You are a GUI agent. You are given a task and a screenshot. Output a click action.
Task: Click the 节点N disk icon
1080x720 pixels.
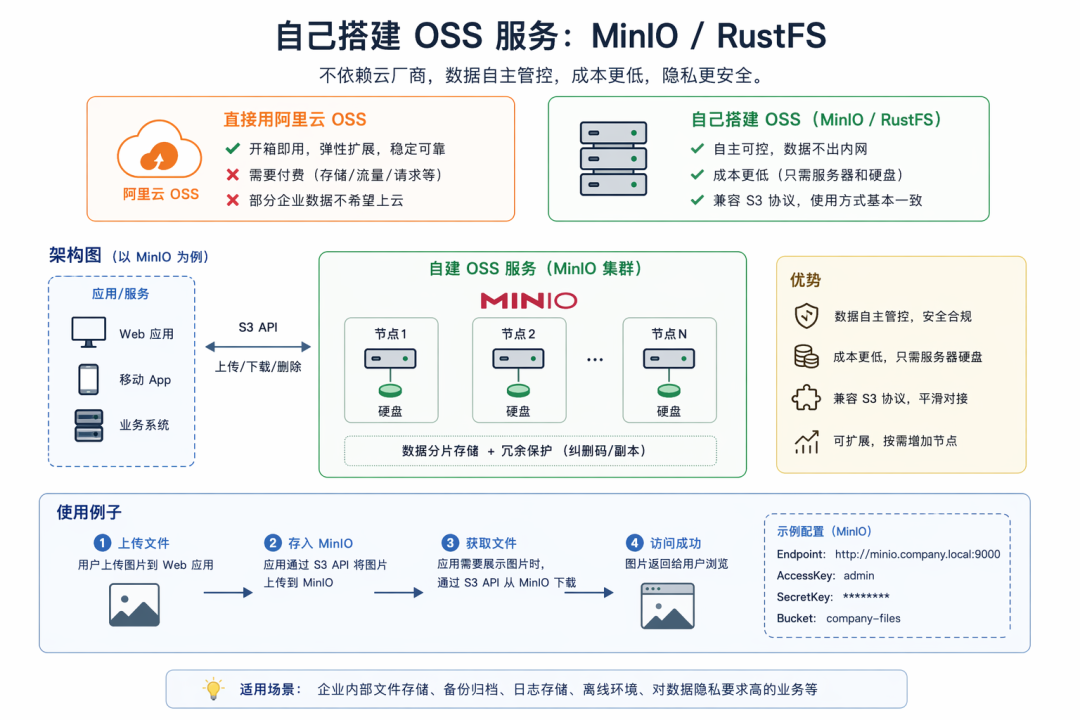point(669,391)
